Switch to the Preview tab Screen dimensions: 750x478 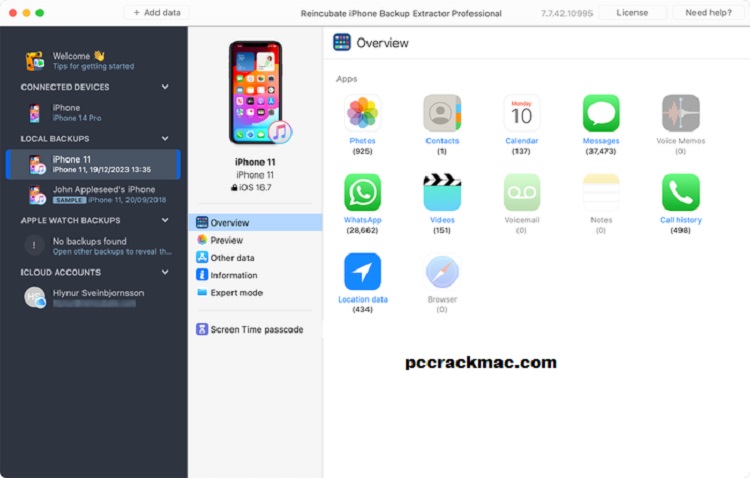(x=255, y=240)
